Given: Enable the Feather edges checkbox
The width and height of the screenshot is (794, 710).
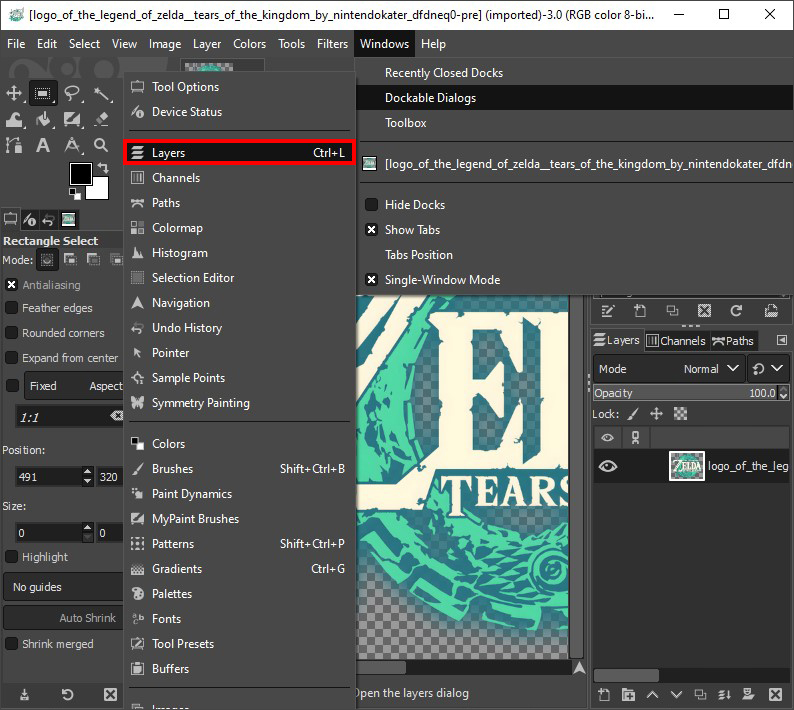Looking at the screenshot, I should 11,308.
